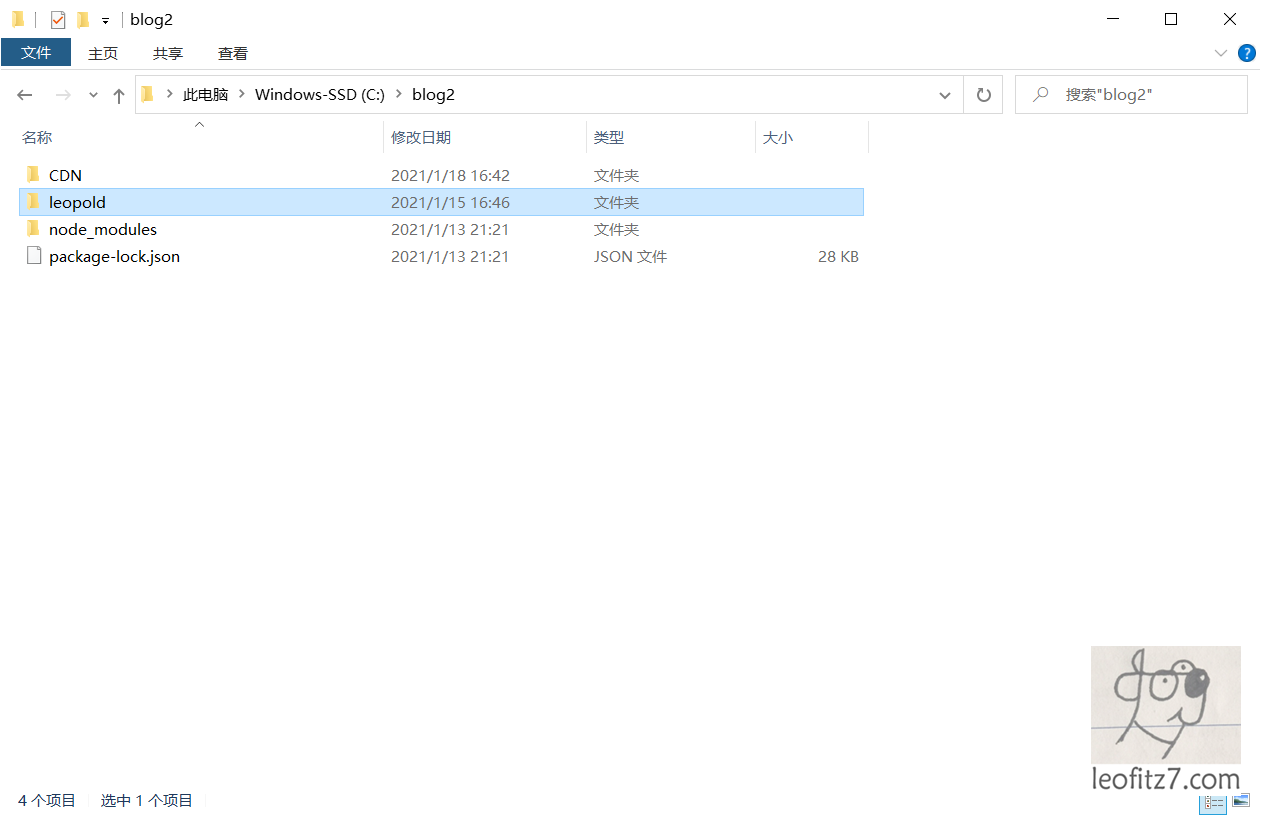Switch to the 查看 ribbon tab
This screenshot has height=816, width=1261.
pyautogui.click(x=233, y=53)
